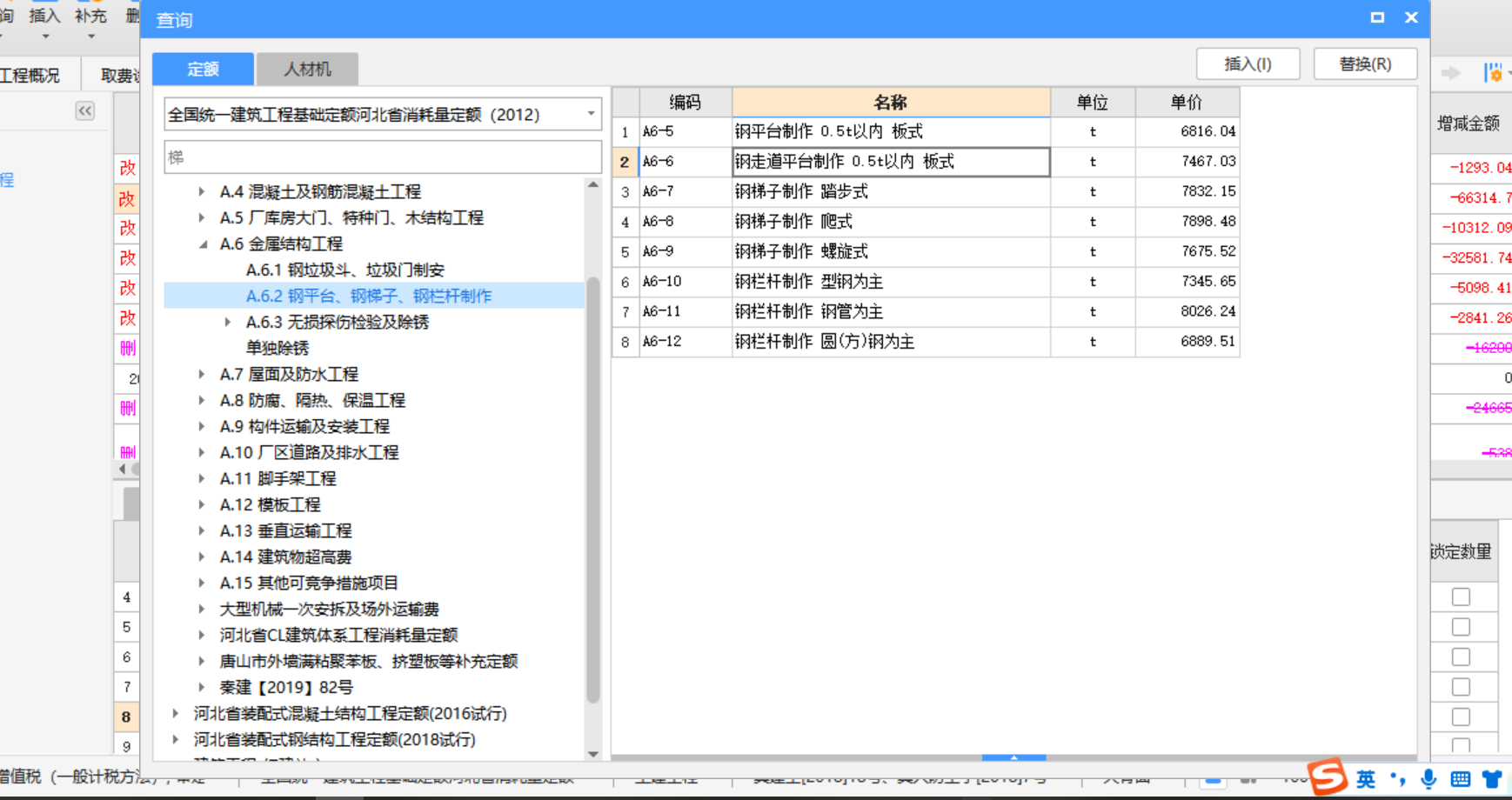Sort by 单价 column header
The image size is (1512, 800).
point(1187,102)
